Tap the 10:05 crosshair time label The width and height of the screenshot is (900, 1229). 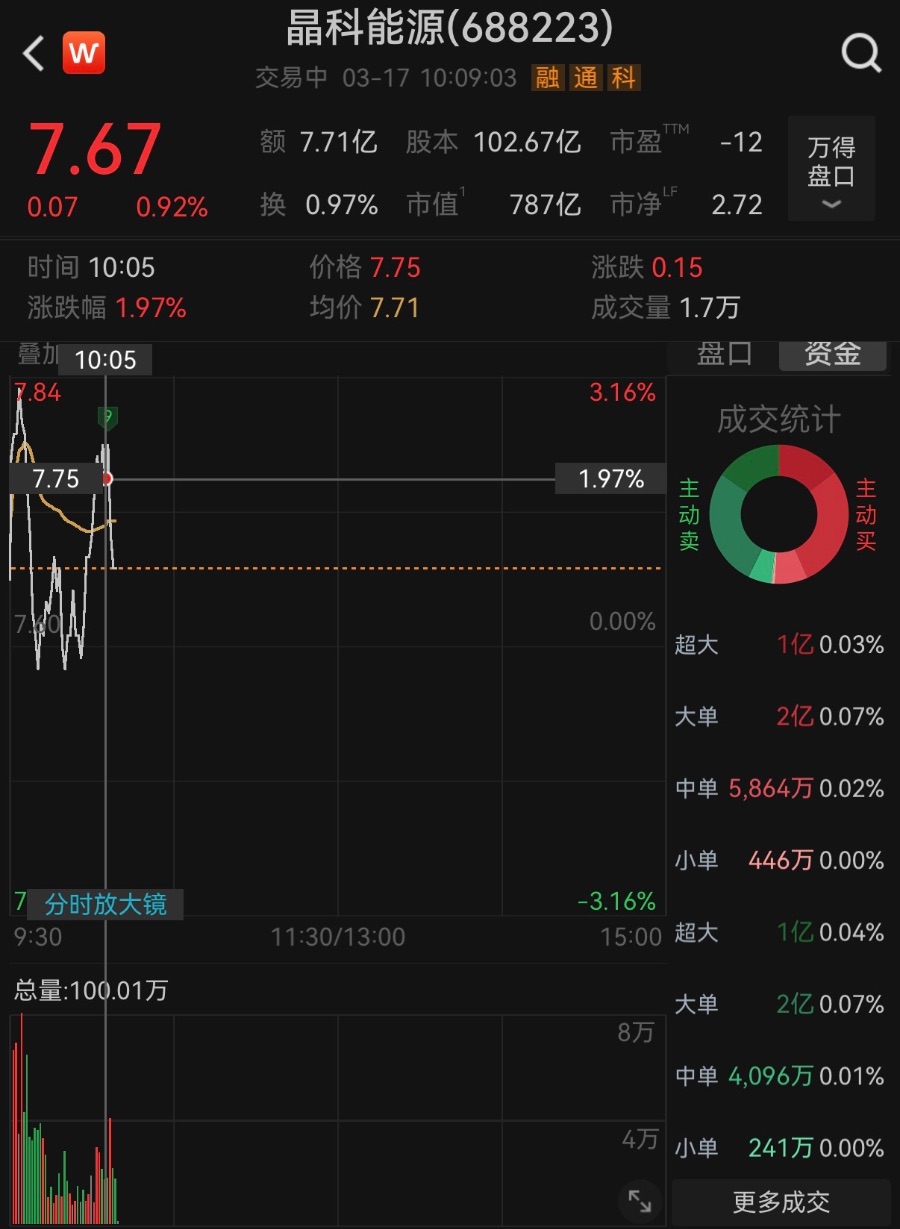tap(105, 359)
